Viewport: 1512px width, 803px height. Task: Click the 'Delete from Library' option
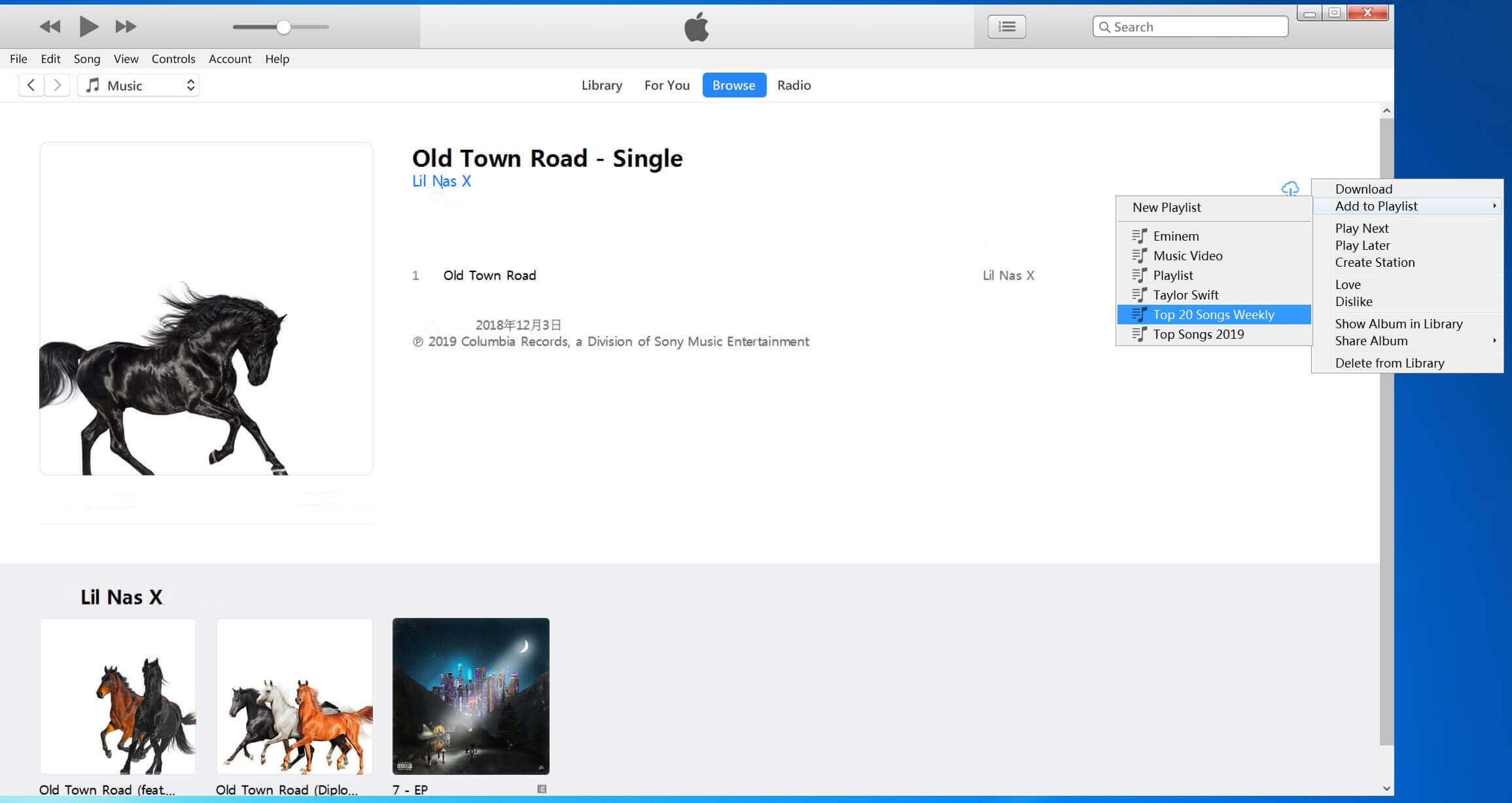point(1390,362)
